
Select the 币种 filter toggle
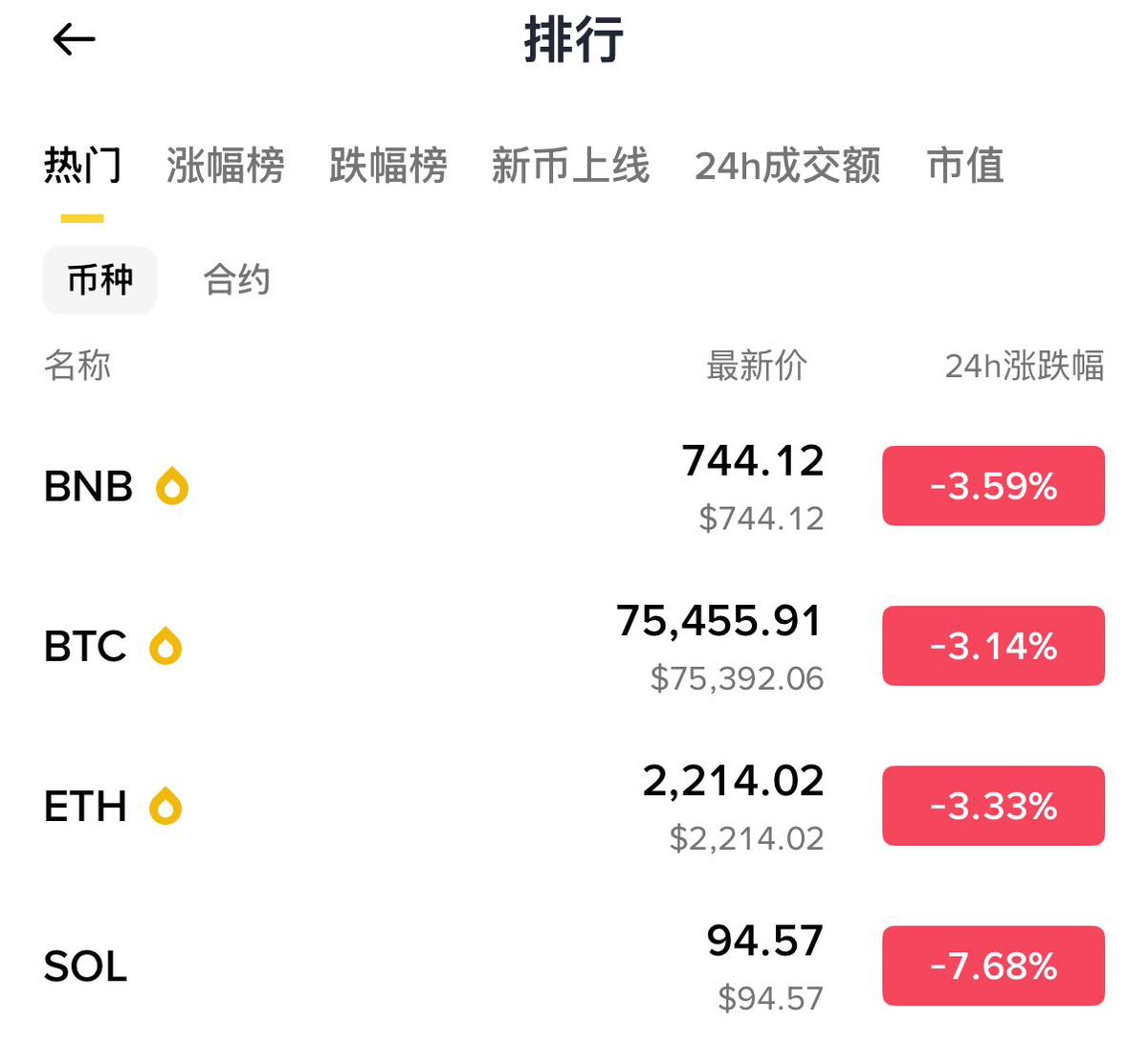tap(99, 280)
